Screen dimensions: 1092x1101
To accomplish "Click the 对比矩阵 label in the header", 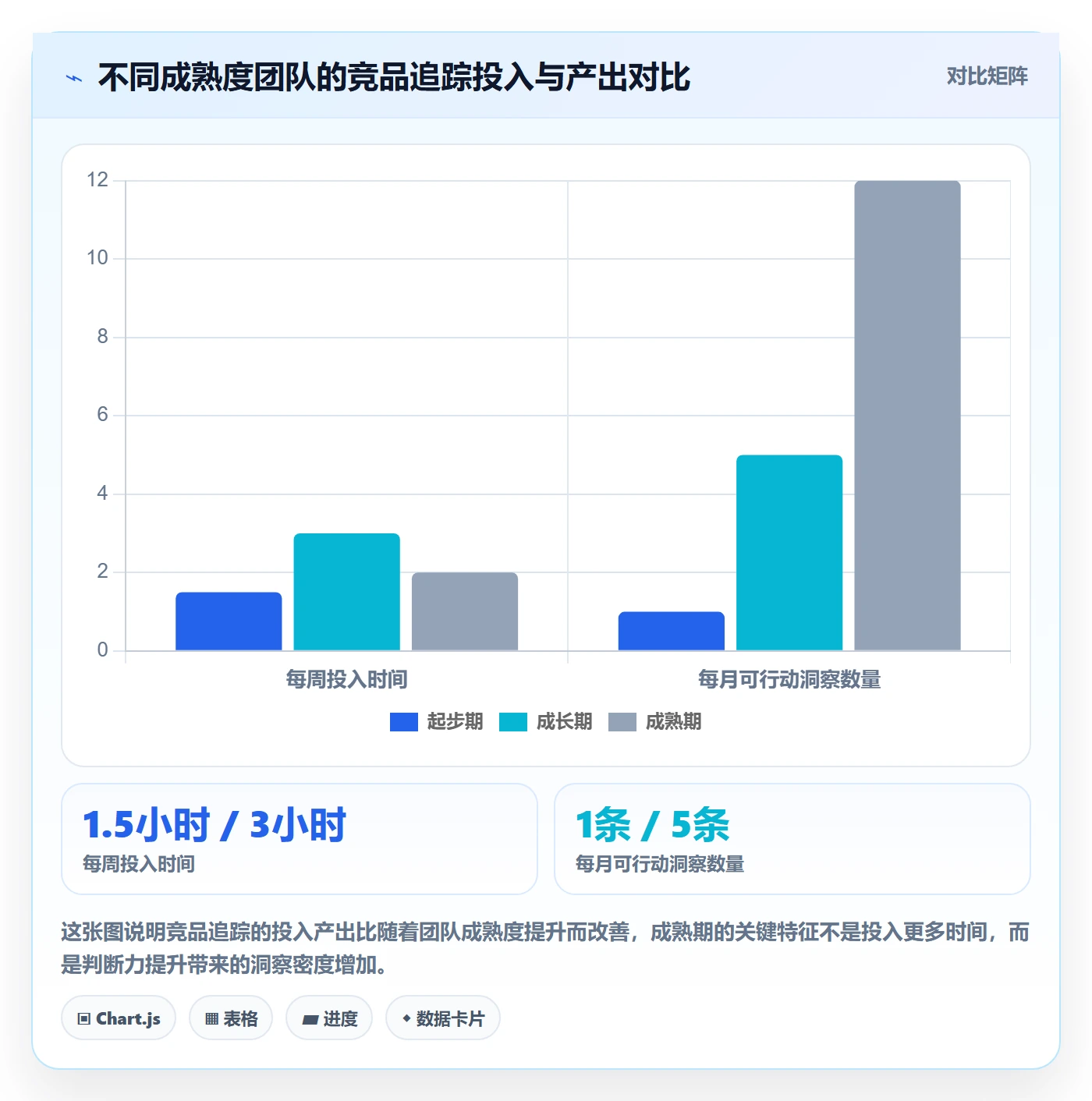I will coord(987,76).
